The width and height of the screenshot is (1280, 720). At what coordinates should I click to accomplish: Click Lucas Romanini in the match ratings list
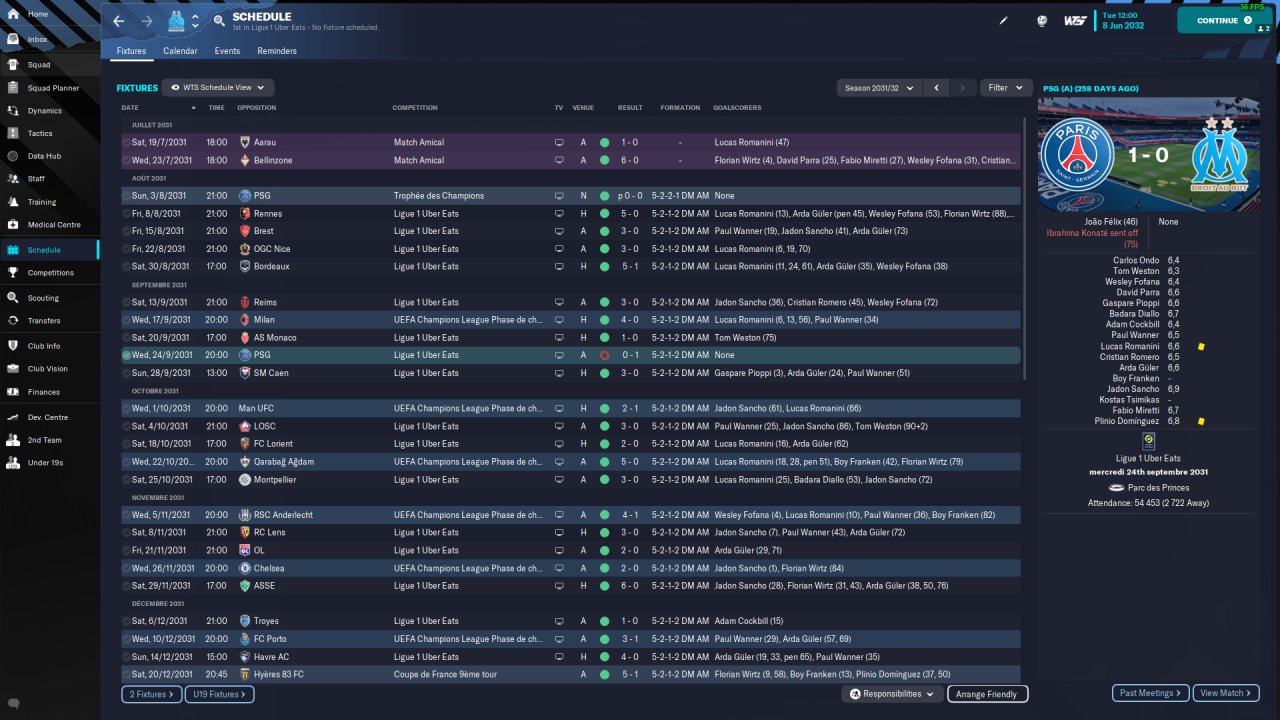tap(1130, 346)
